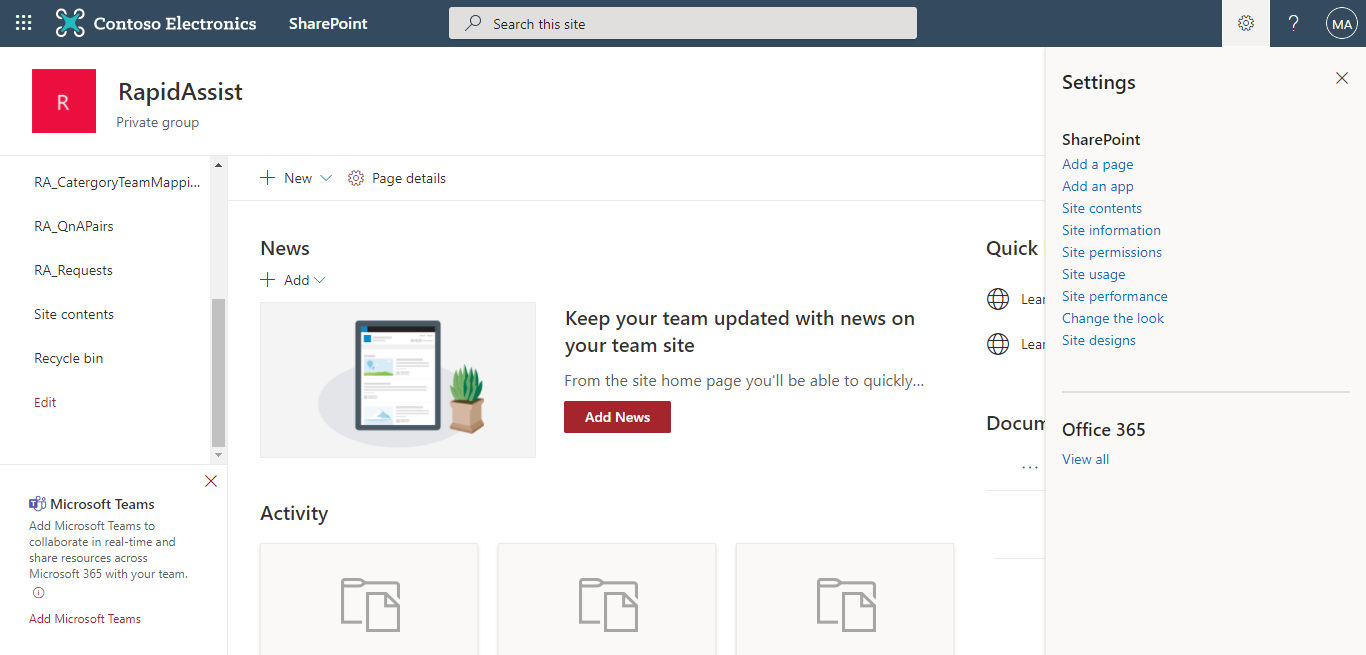Click the first globe icon under Quick links

pyautogui.click(x=998, y=298)
